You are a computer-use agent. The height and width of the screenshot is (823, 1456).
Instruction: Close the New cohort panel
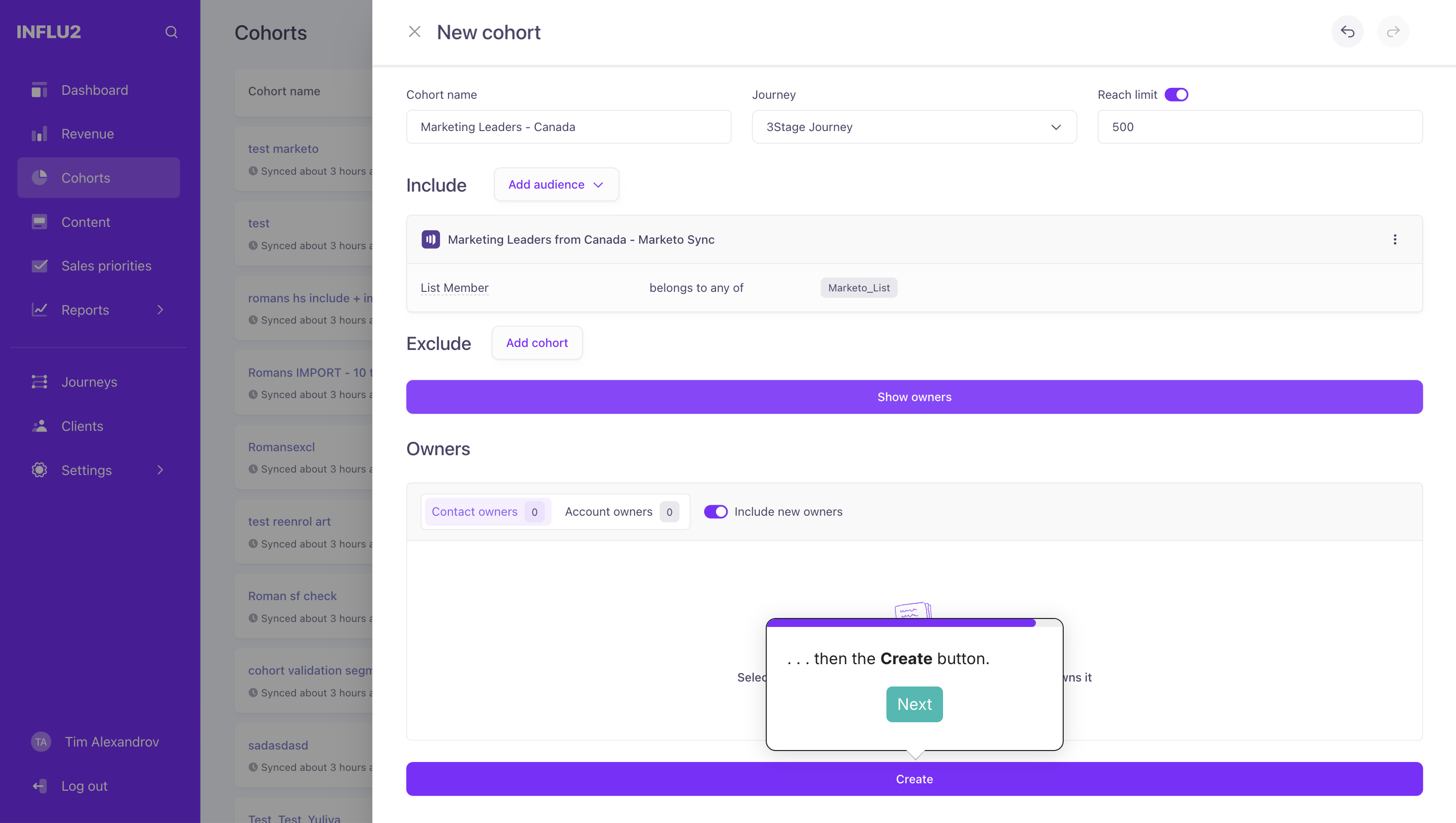[415, 32]
